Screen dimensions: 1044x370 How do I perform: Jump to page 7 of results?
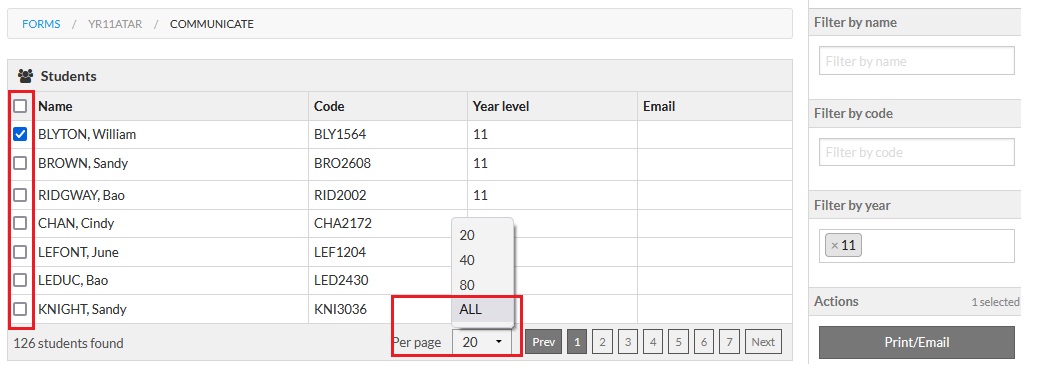tap(729, 342)
